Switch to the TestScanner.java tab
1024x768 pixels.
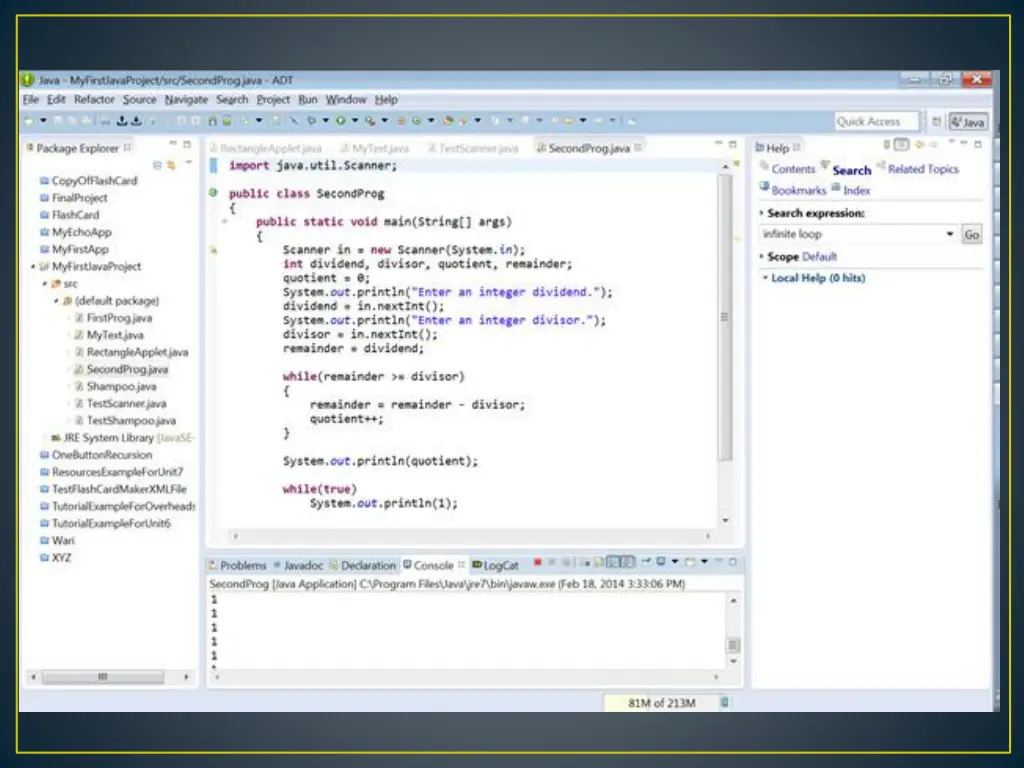pyautogui.click(x=473, y=148)
